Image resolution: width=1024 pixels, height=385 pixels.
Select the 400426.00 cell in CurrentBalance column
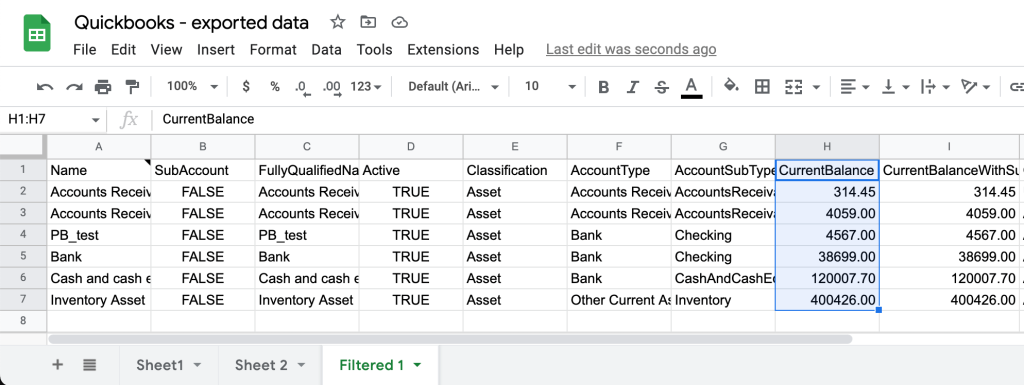827,300
